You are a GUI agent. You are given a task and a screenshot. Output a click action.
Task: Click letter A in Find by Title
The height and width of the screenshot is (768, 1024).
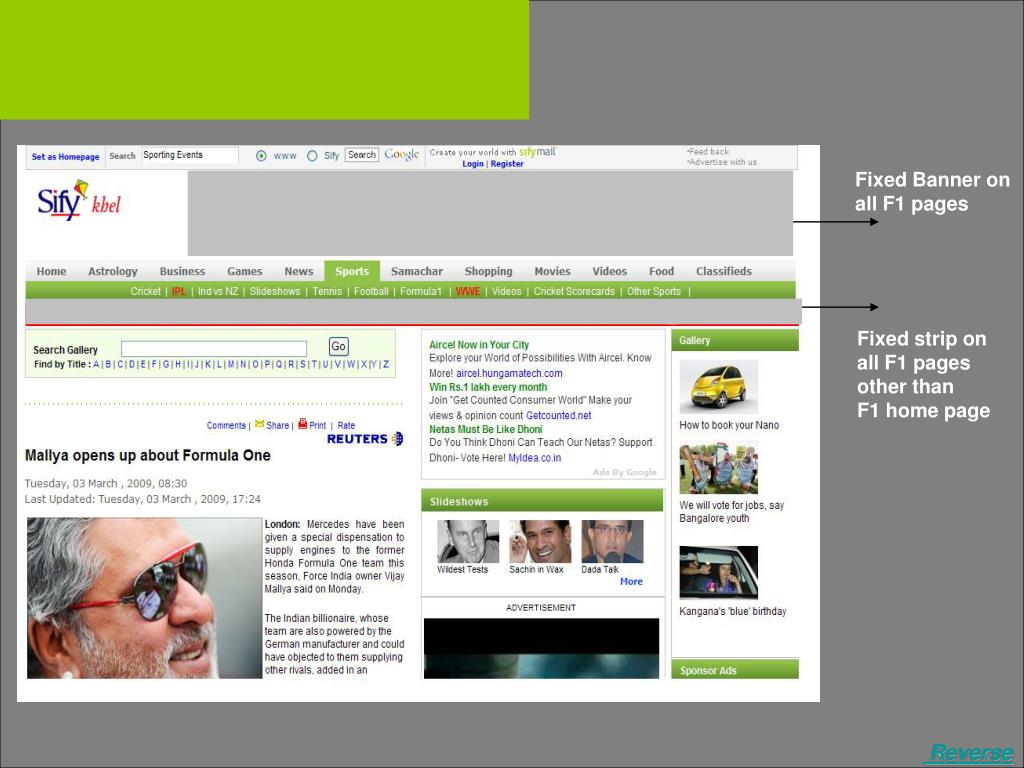click(x=96, y=364)
